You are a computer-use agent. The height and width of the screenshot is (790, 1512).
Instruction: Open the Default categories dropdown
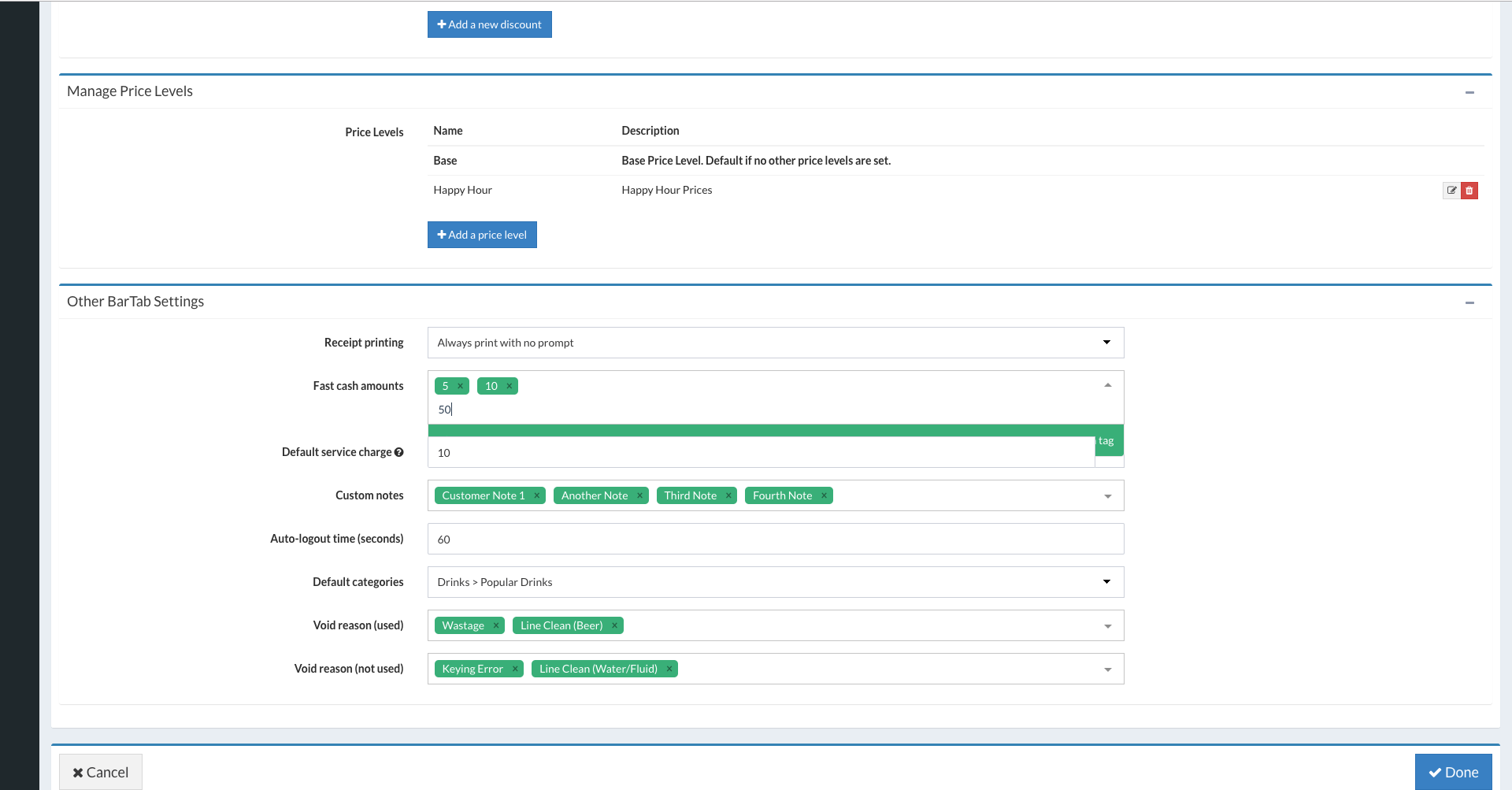[775, 582]
